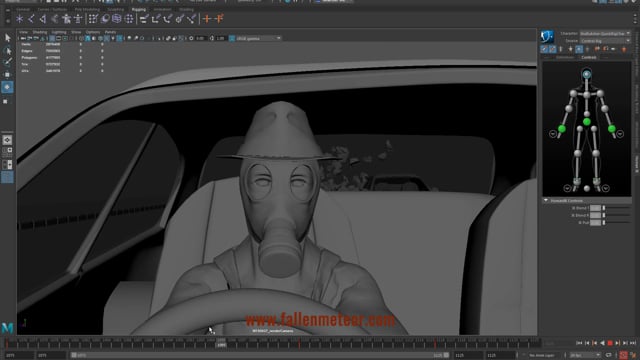Open the Panels panel menu
Viewport: 640px width, 360px height.
(x=110, y=32)
